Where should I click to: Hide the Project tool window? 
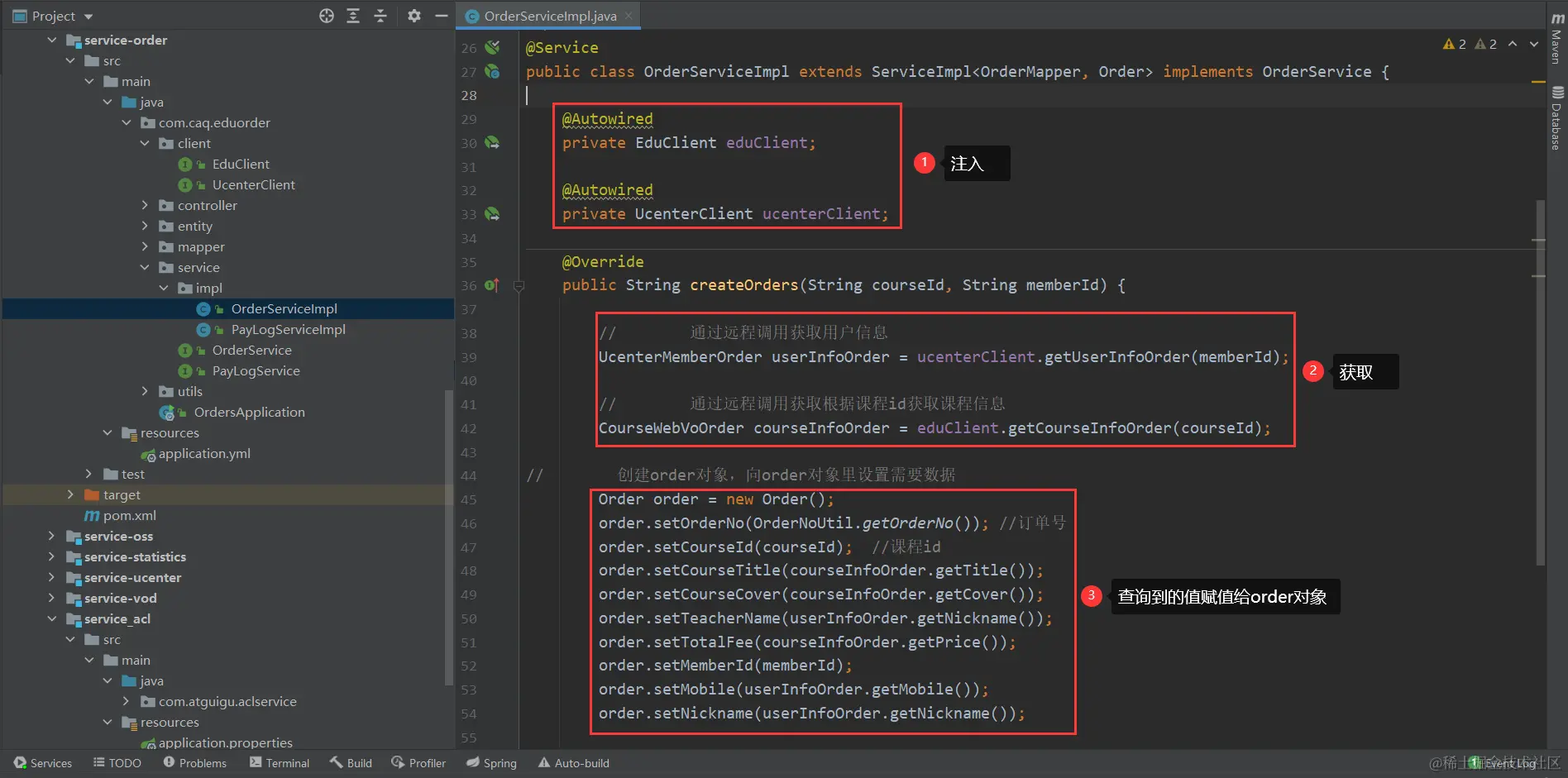(441, 16)
